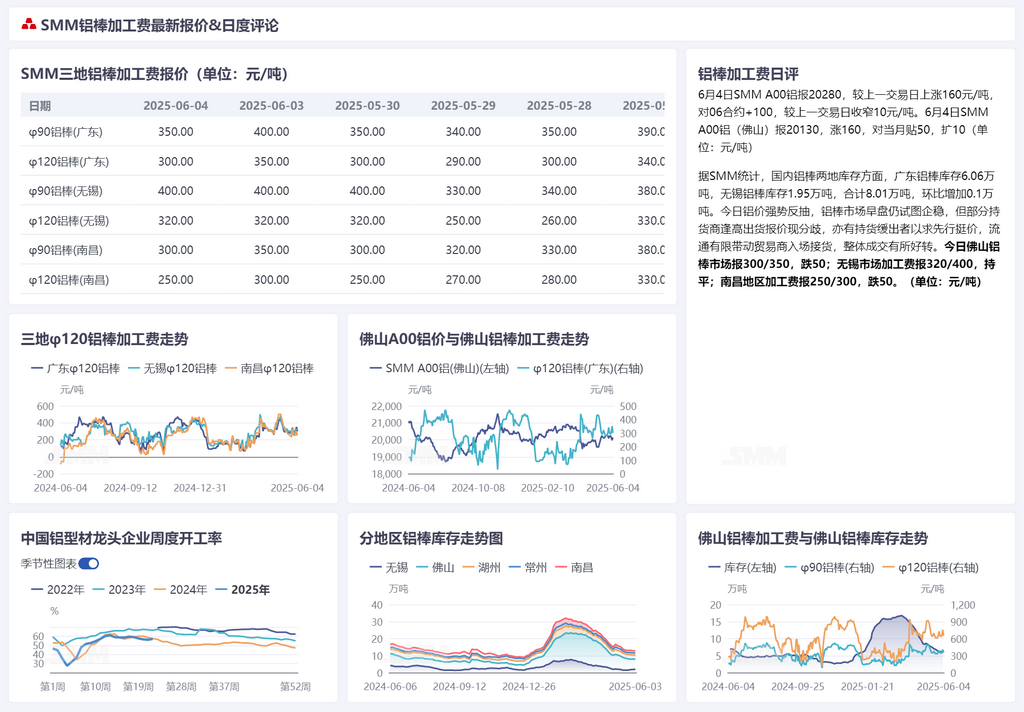Viewport: 1024px width, 712px height.
Task: Toggle the 2022年 legend entry
Action: point(57,590)
